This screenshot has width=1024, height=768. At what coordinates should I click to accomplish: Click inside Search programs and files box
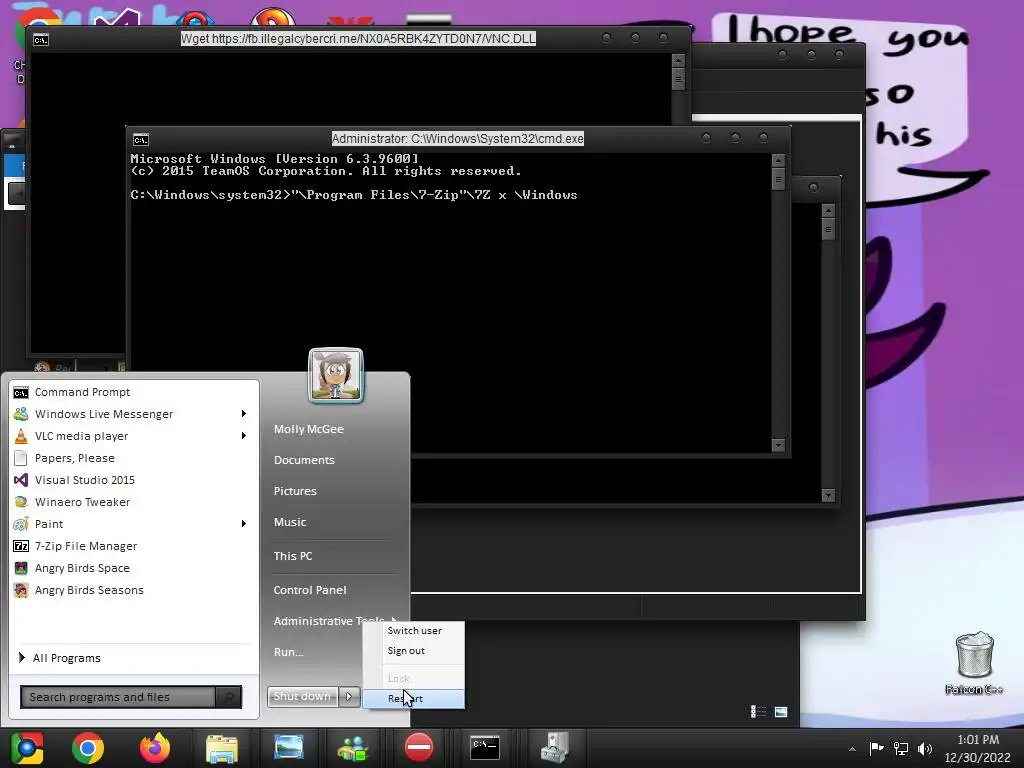tap(118, 697)
